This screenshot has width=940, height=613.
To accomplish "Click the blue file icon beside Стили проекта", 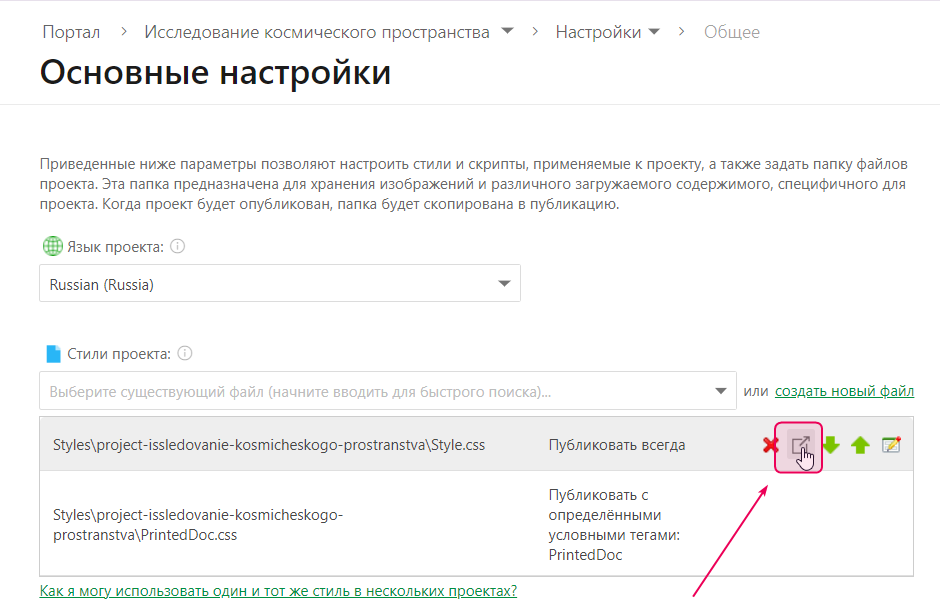I will 52,353.
